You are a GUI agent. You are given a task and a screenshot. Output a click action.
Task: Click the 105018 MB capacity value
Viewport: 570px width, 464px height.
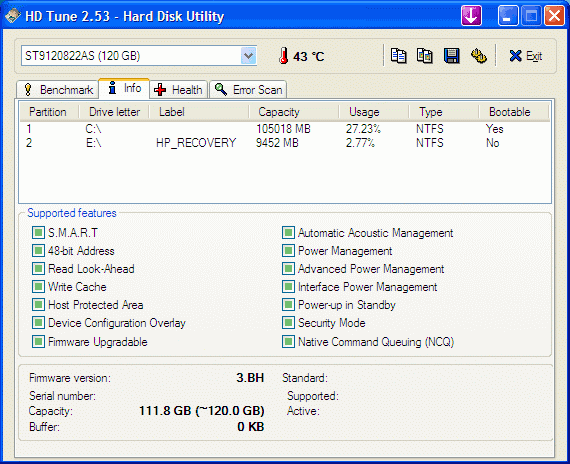284,129
